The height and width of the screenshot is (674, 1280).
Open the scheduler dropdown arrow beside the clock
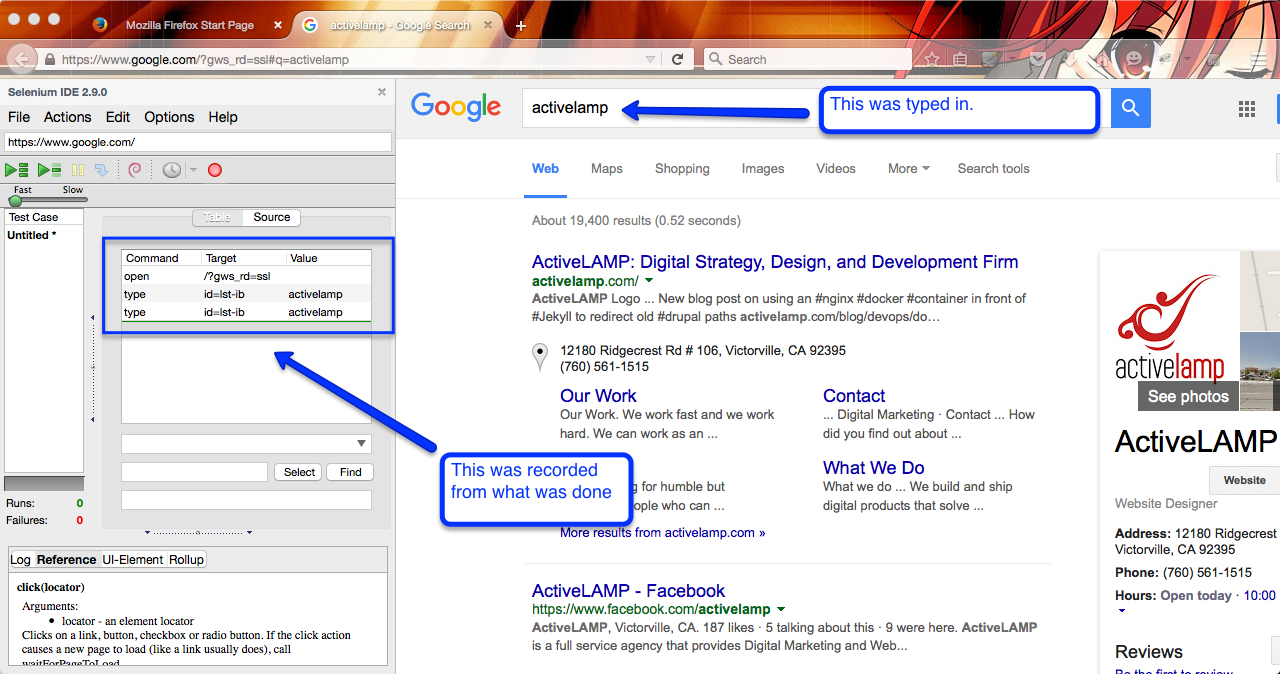pyautogui.click(x=193, y=171)
